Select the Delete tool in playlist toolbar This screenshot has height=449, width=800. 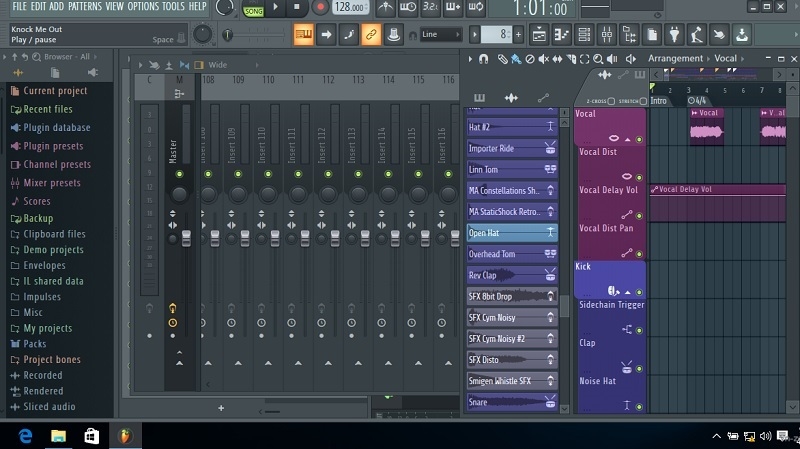530,59
